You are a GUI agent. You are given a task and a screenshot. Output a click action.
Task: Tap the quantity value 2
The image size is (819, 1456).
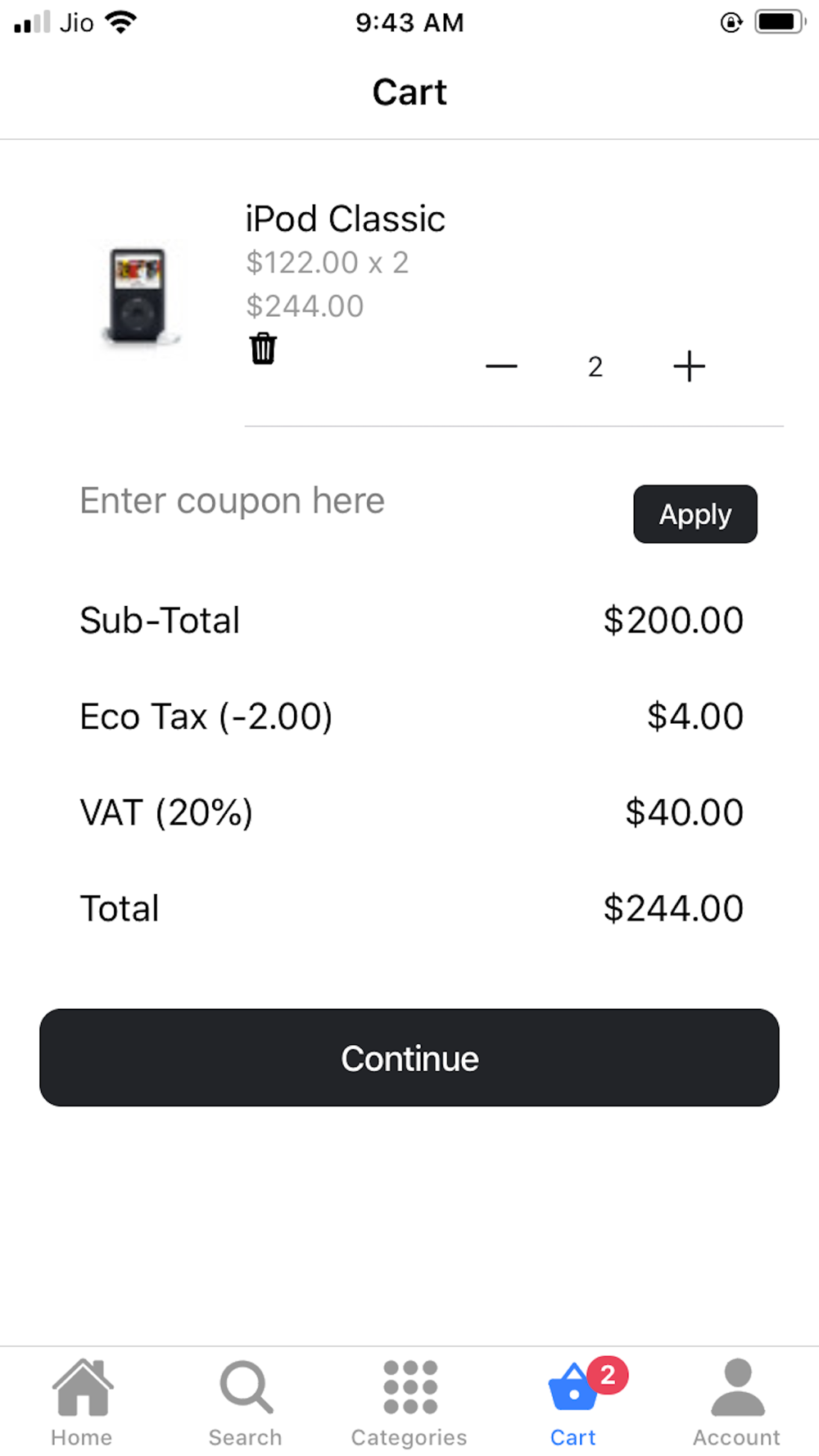click(x=595, y=366)
